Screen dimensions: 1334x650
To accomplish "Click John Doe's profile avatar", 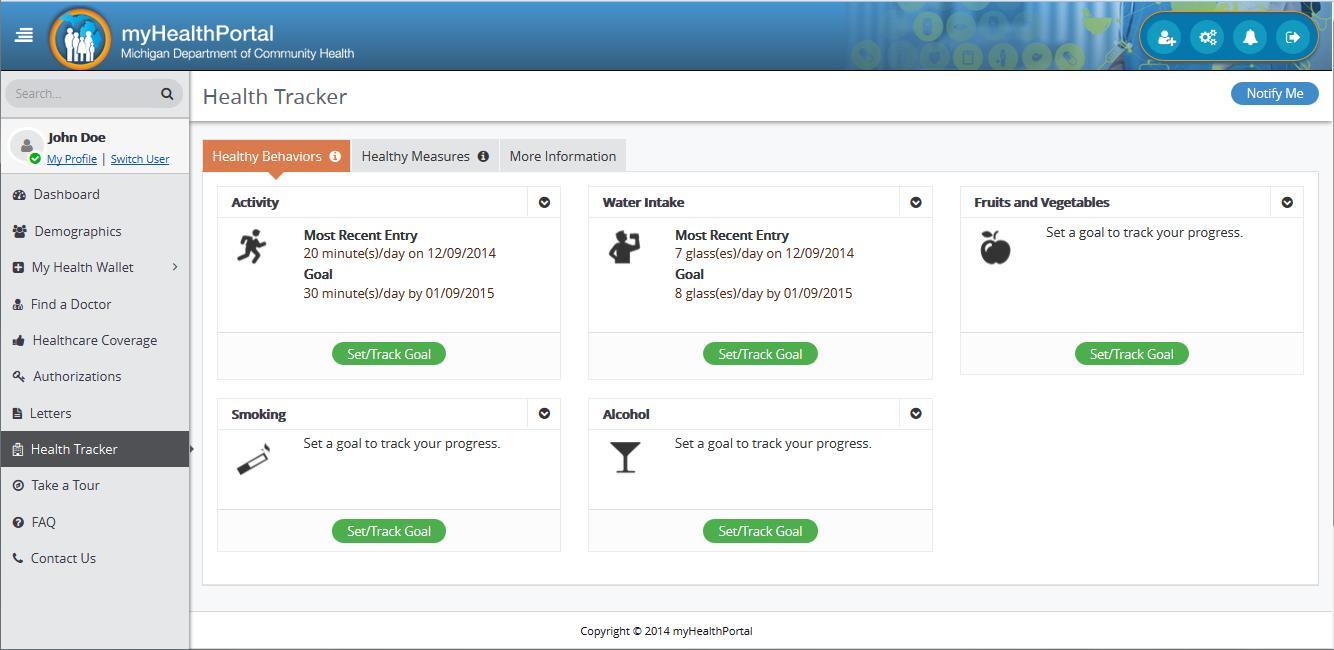I will click(x=26, y=146).
